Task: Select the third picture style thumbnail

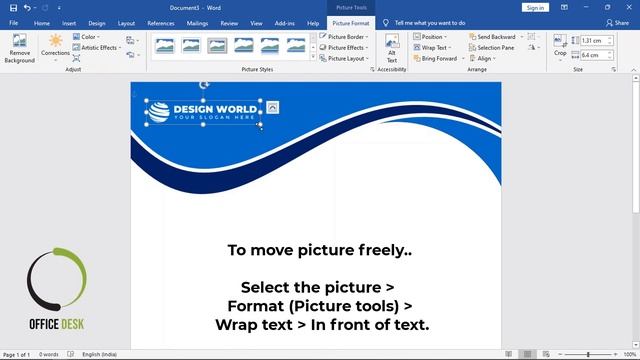Action: (217, 45)
